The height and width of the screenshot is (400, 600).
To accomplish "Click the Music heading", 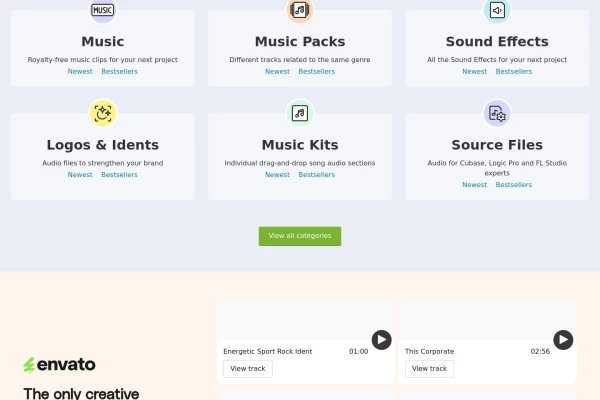I will tap(103, 41).
